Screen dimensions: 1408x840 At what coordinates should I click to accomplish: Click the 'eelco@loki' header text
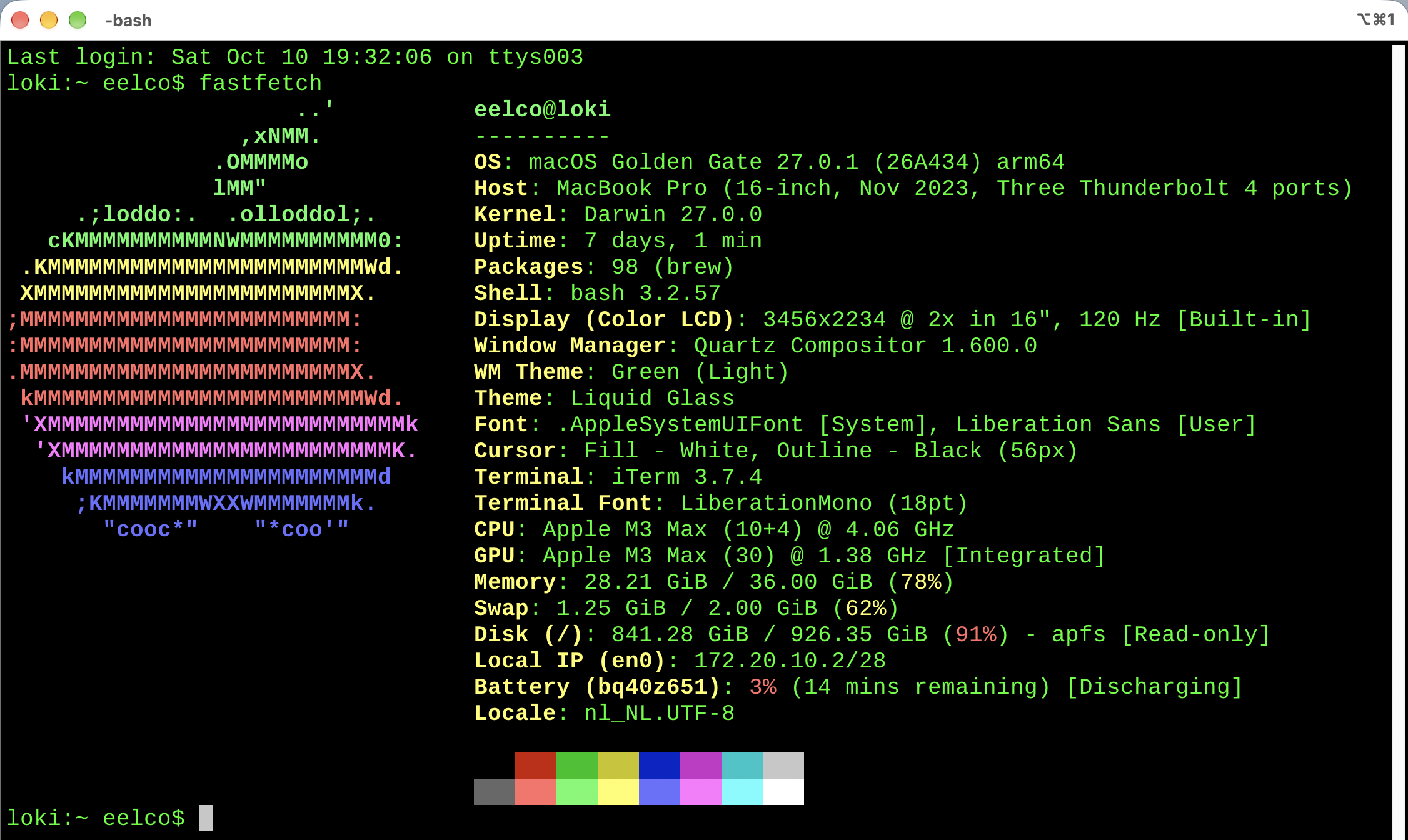click(542, 109)
